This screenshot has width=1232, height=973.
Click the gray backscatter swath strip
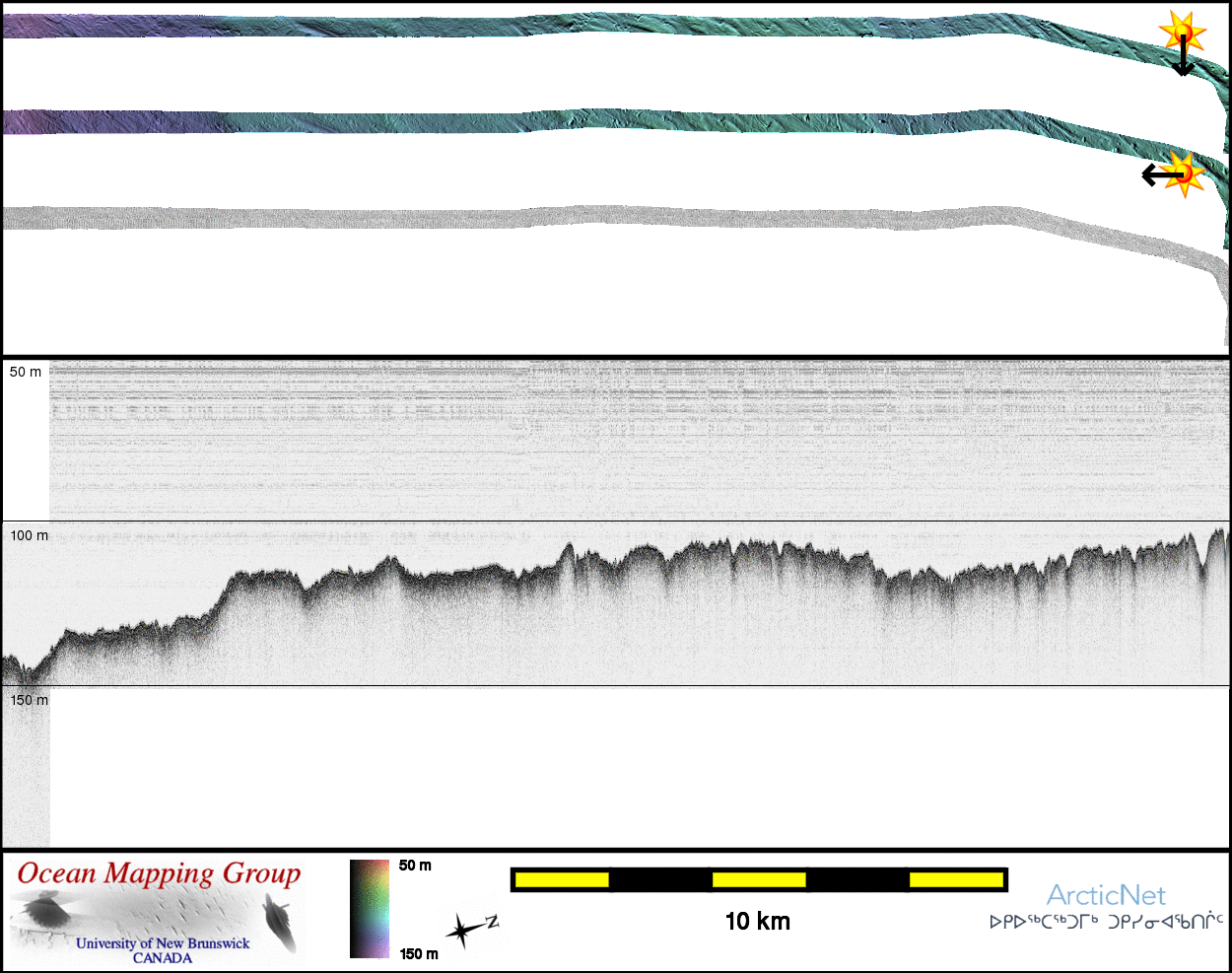pyautogui.click(x=591, y=218)
